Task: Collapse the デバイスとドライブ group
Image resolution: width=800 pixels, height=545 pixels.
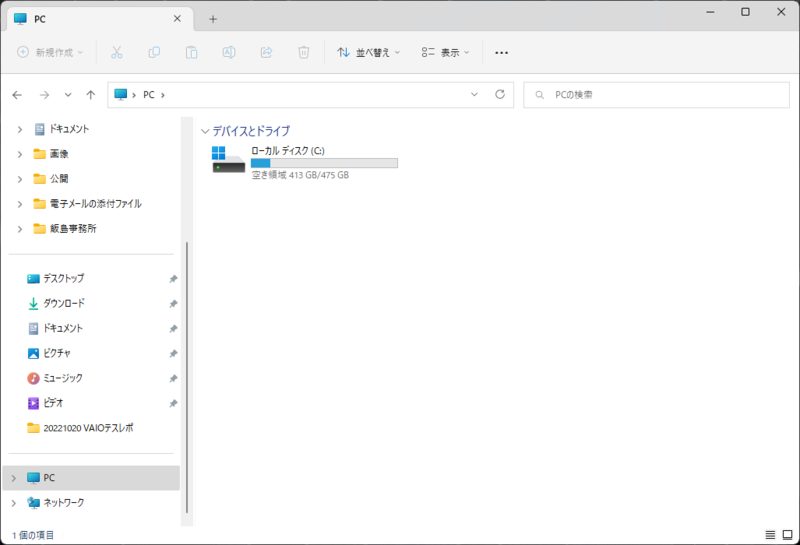Action: pyautogui.click(x=205, y=131)
